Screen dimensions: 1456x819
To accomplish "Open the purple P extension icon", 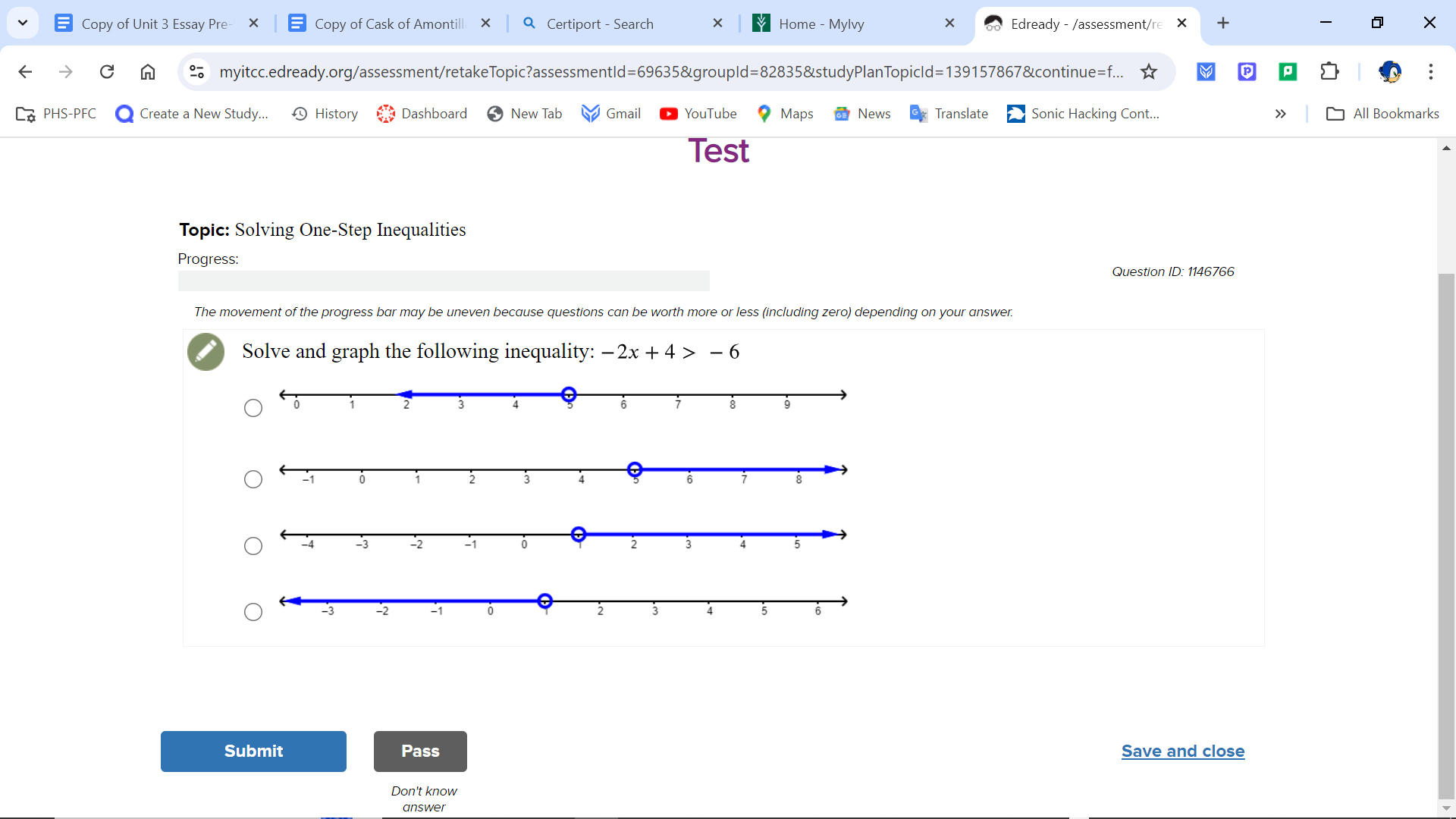I will (1247, 71).
